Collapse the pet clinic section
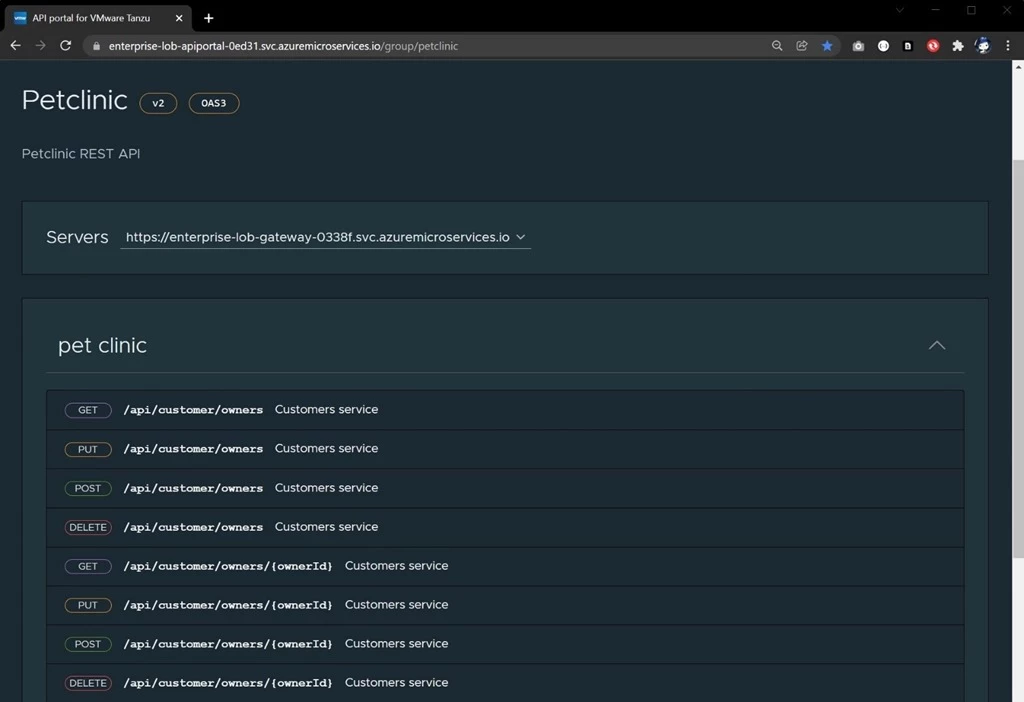Screen dimensions: 1024x702 pyautogui.click(x=936, y=345)
